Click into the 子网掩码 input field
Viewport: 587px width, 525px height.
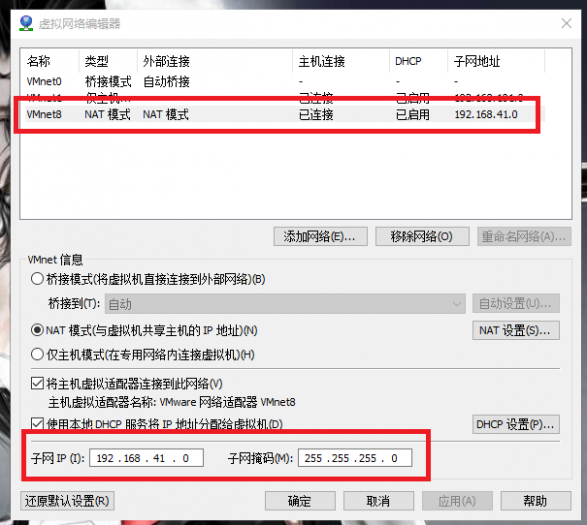coord(355,458)
